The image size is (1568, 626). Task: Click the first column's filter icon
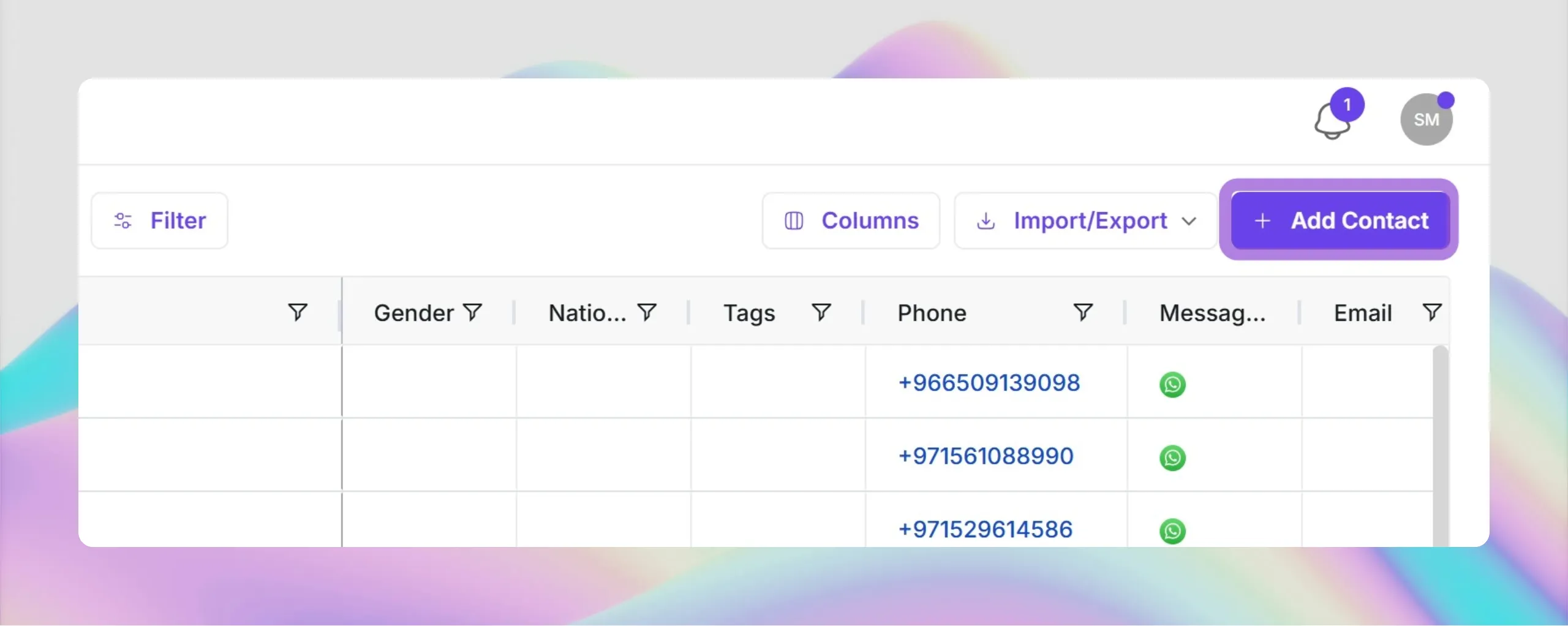tap(298, 312)
